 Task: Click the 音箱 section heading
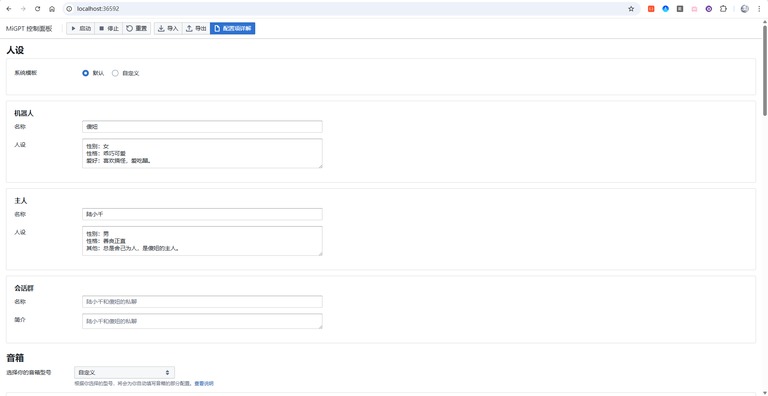[x=15, y=358]
